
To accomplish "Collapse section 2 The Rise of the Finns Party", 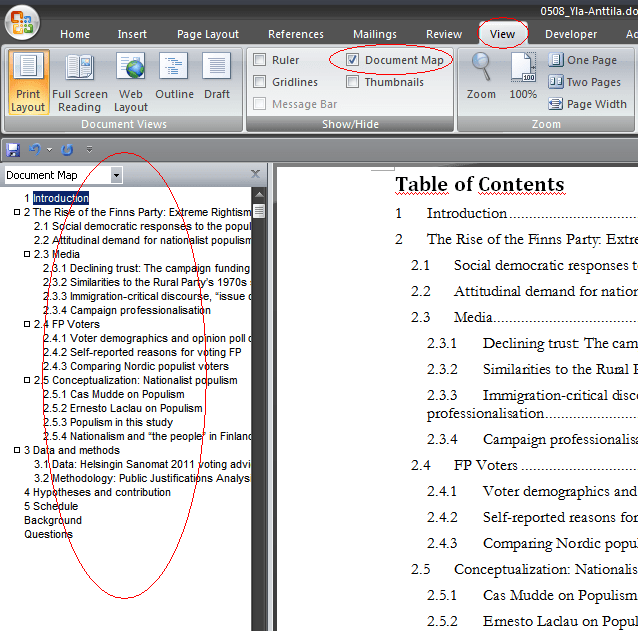I will (17, 212).
